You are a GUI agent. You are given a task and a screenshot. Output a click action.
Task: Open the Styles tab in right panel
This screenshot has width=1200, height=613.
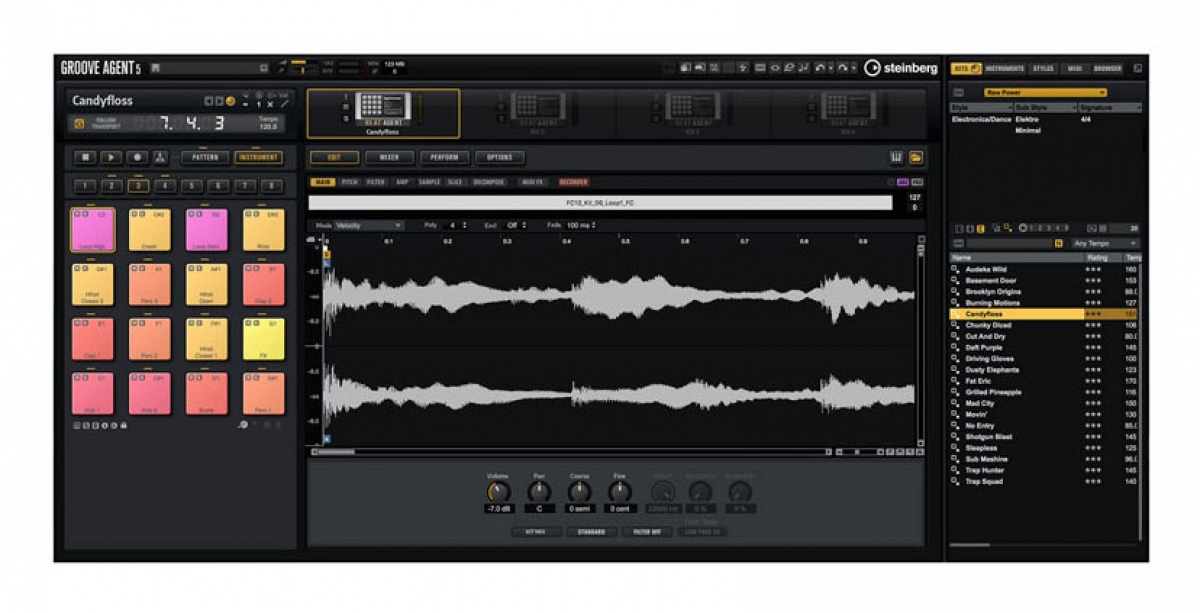[x=1043, y=69]
